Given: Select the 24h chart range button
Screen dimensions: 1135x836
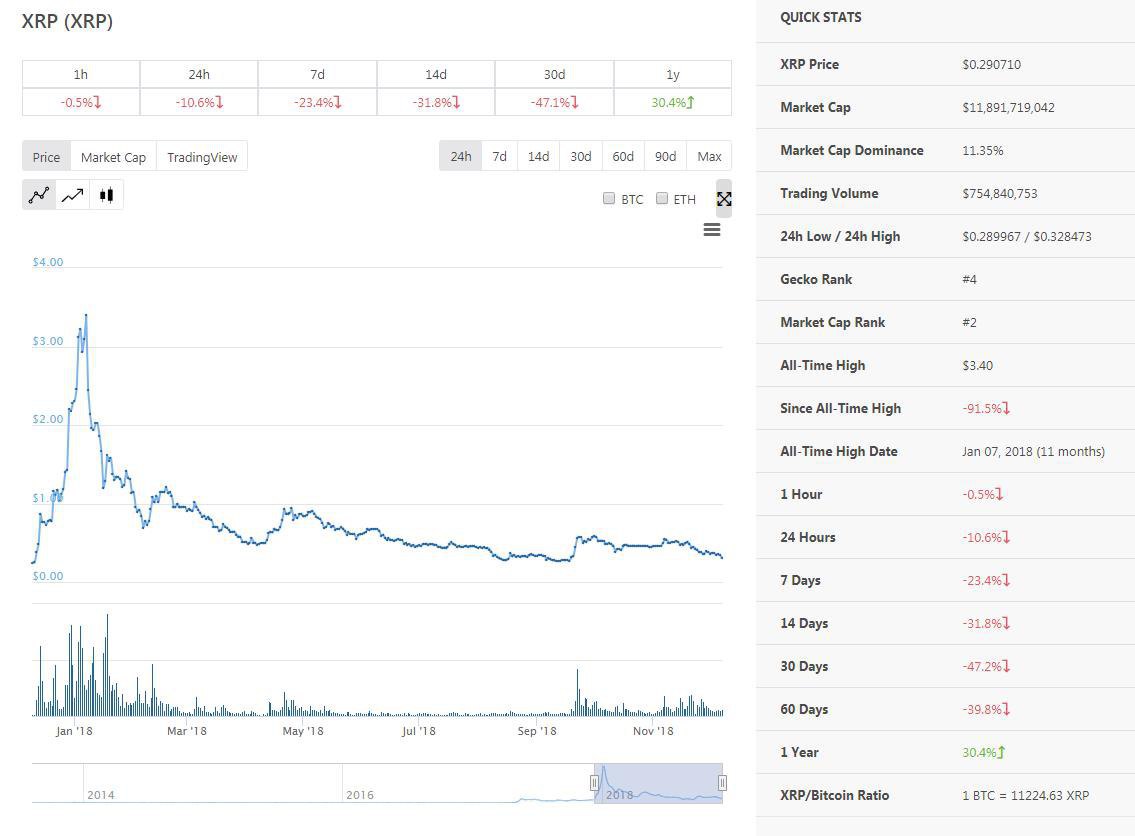Looking at the screenshot, I should pyautogui.click(x=460, y=156).
